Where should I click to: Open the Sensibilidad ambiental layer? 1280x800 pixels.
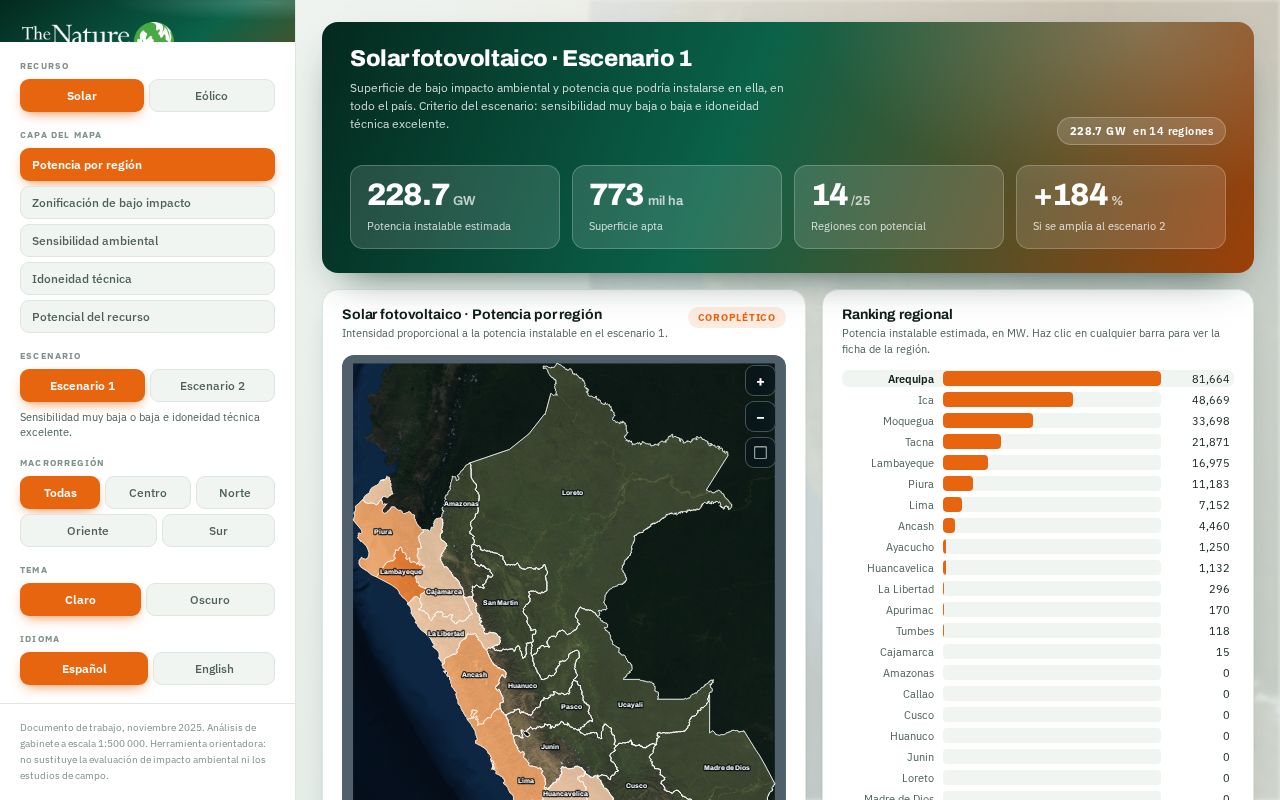(x=147, y=241)
